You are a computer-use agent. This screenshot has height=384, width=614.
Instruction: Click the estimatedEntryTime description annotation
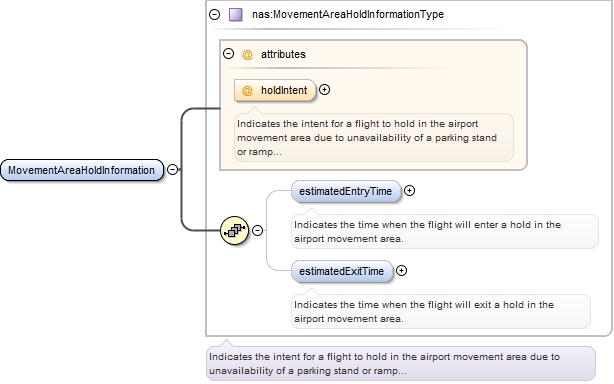click(445, 231)
